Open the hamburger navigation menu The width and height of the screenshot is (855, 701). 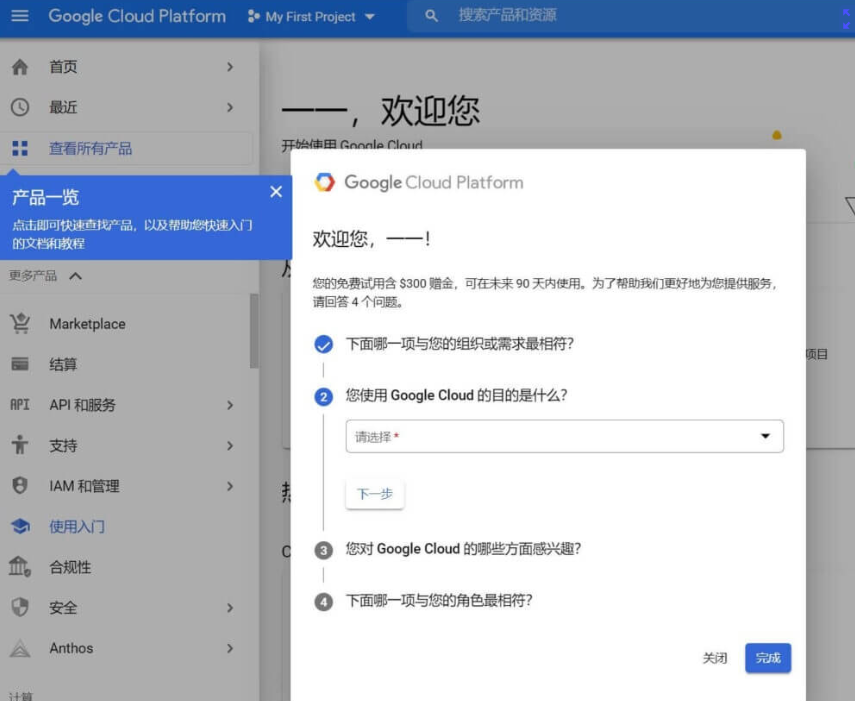click(x=20, y=16)
